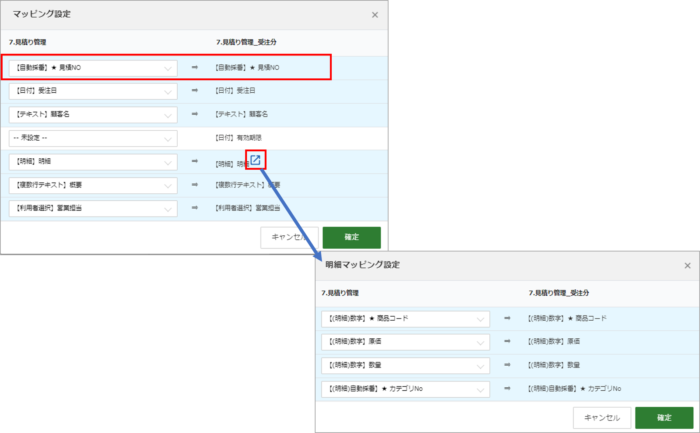700x433 pixels.
Task: Close the マッピング設定 dialog
Action: (x=375, y=15)
